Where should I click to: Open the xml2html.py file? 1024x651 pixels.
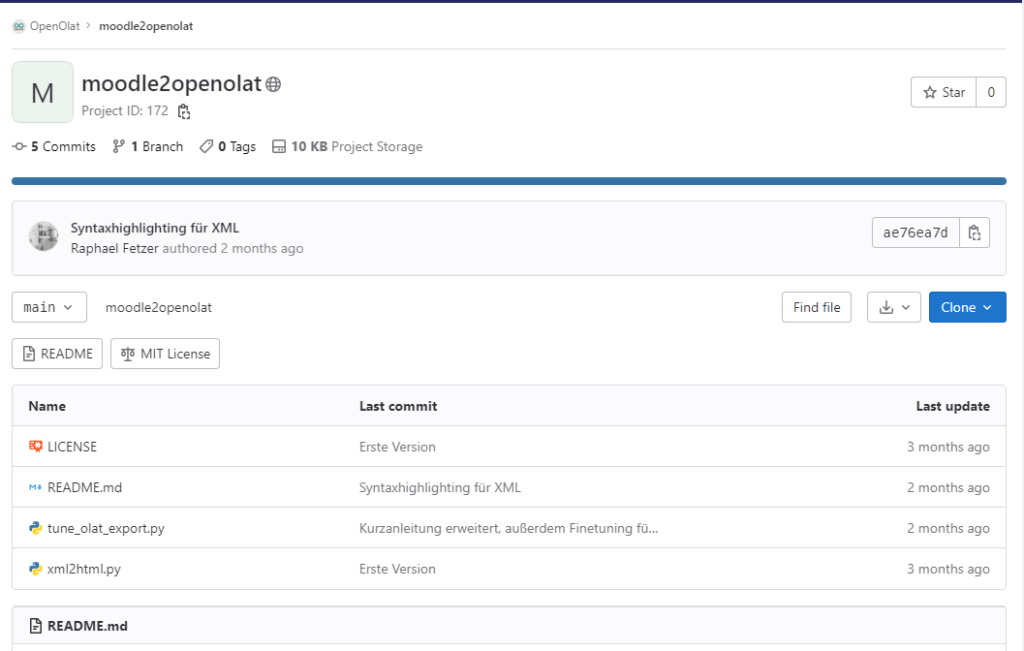click(84, 569)
